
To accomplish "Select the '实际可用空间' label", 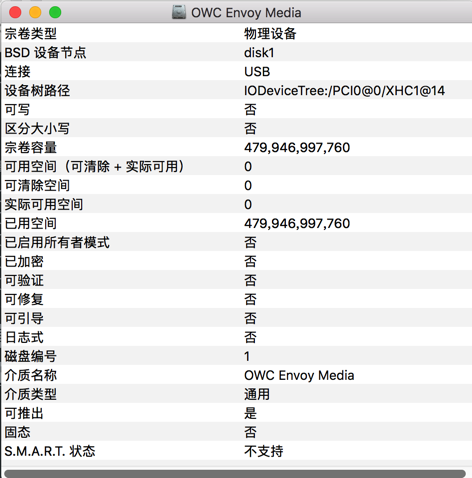I will (44, 205).
